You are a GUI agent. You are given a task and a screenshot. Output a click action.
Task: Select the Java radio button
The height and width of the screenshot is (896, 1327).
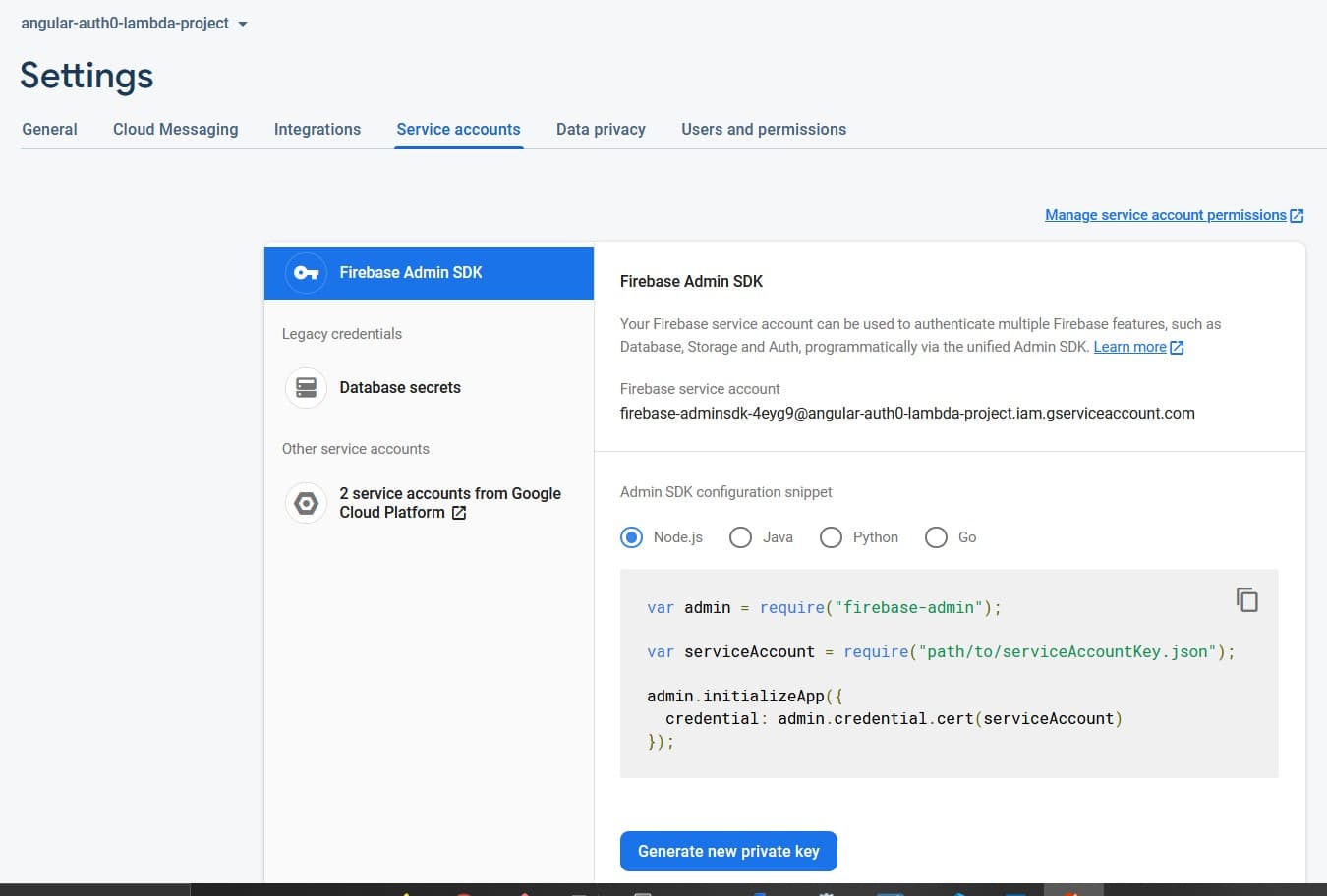coord(740,537)
